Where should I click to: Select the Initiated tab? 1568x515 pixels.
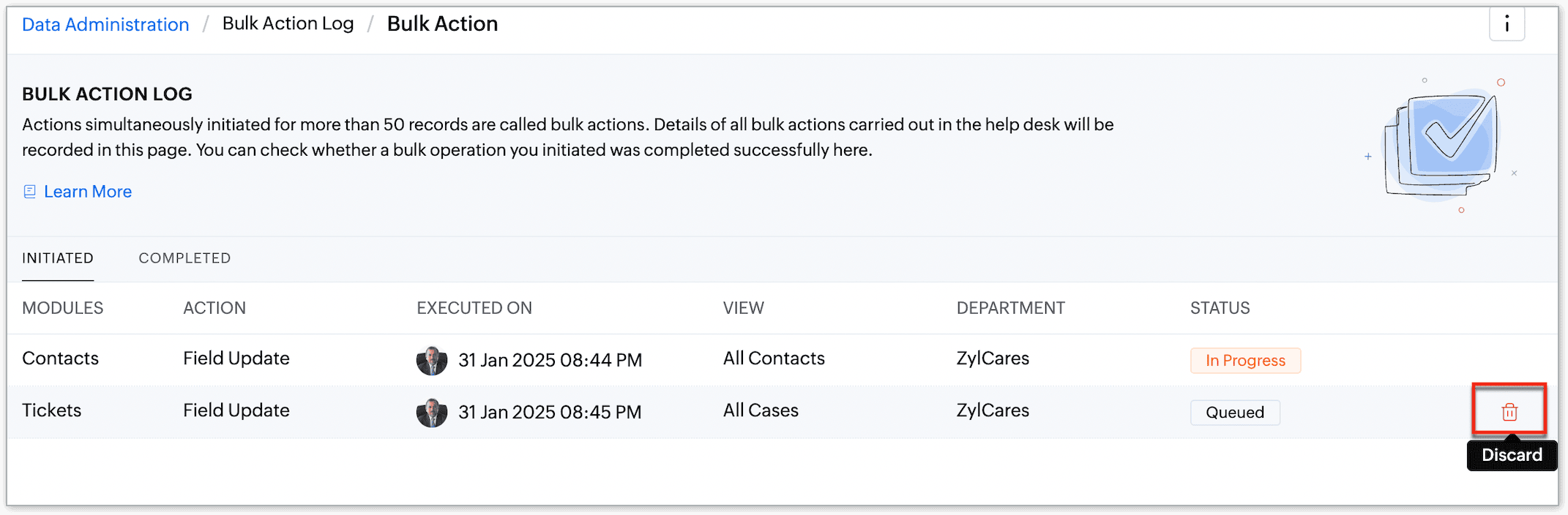(x=58, y=258)
